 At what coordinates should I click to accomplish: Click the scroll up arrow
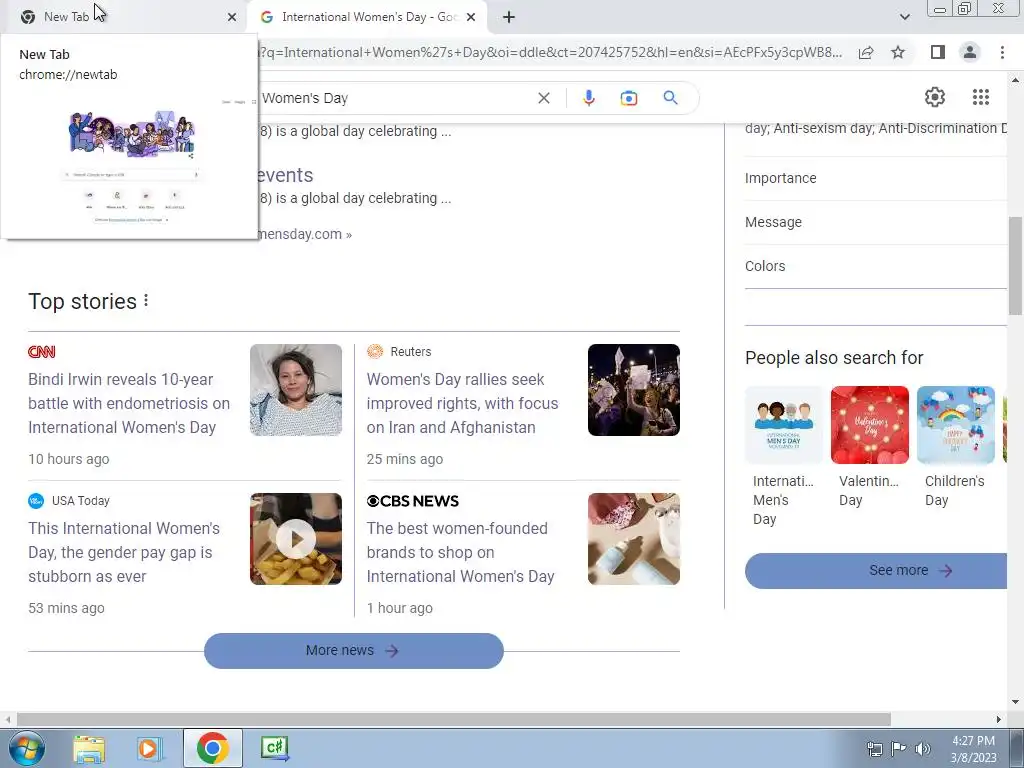[x=1015, y=80]
